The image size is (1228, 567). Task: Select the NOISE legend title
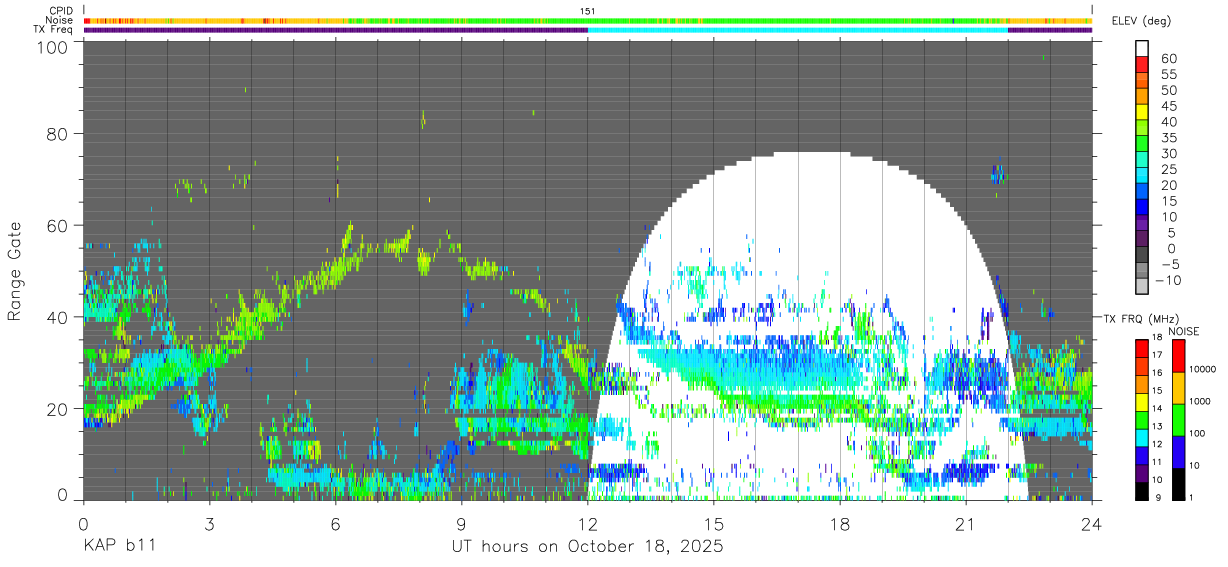(1183, 331)
